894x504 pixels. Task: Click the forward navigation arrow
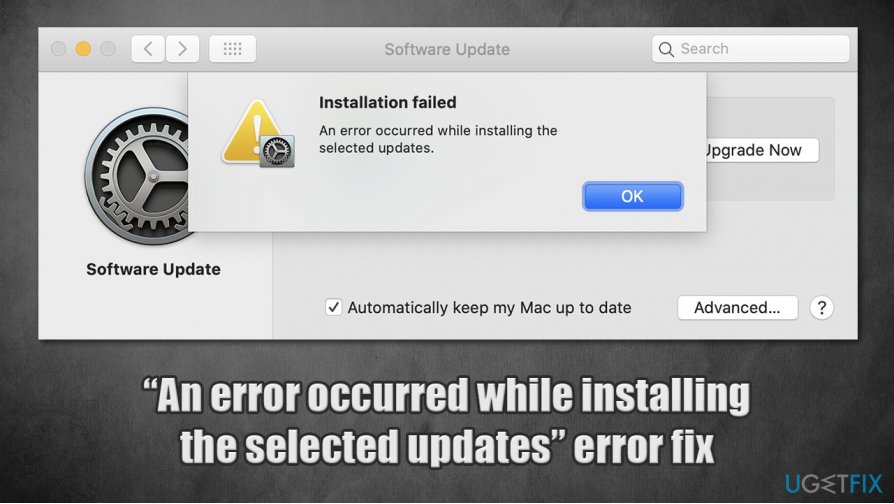(x=182, y=49)
